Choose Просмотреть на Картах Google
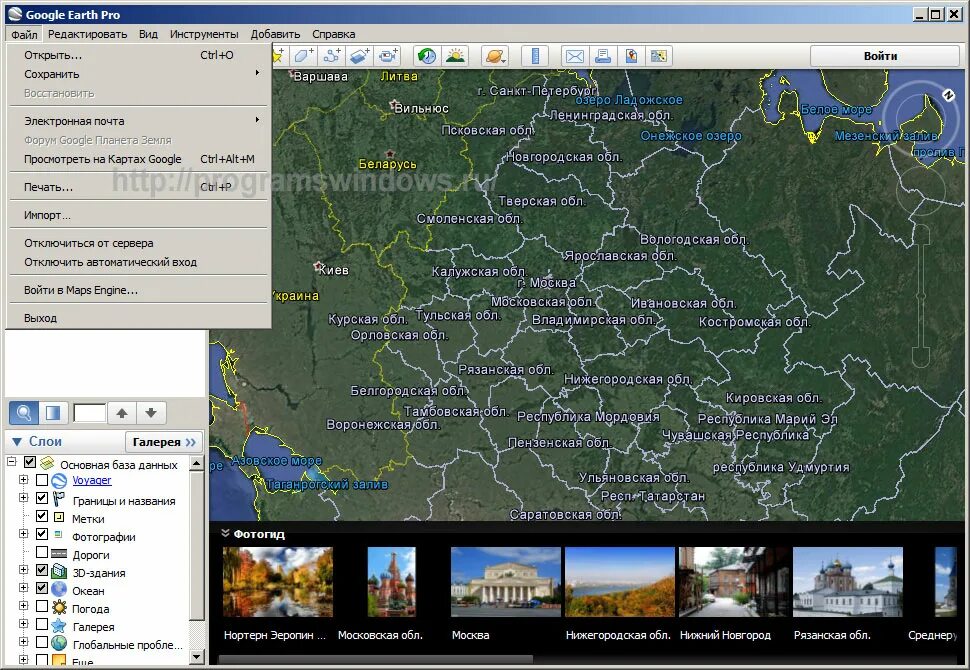The width and height of the screenshot is (970, 670). point(139,159)
